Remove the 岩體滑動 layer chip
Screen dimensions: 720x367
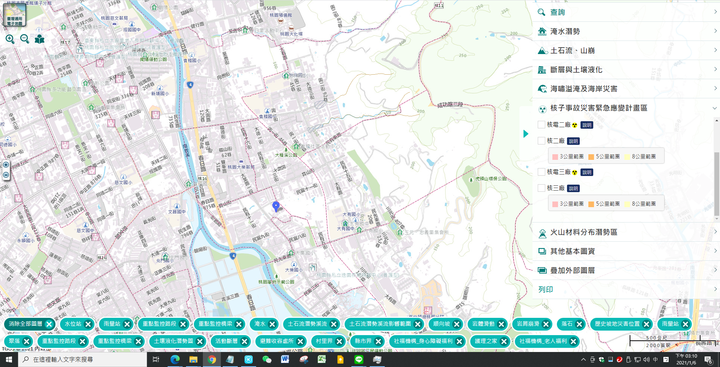[502, 324]
